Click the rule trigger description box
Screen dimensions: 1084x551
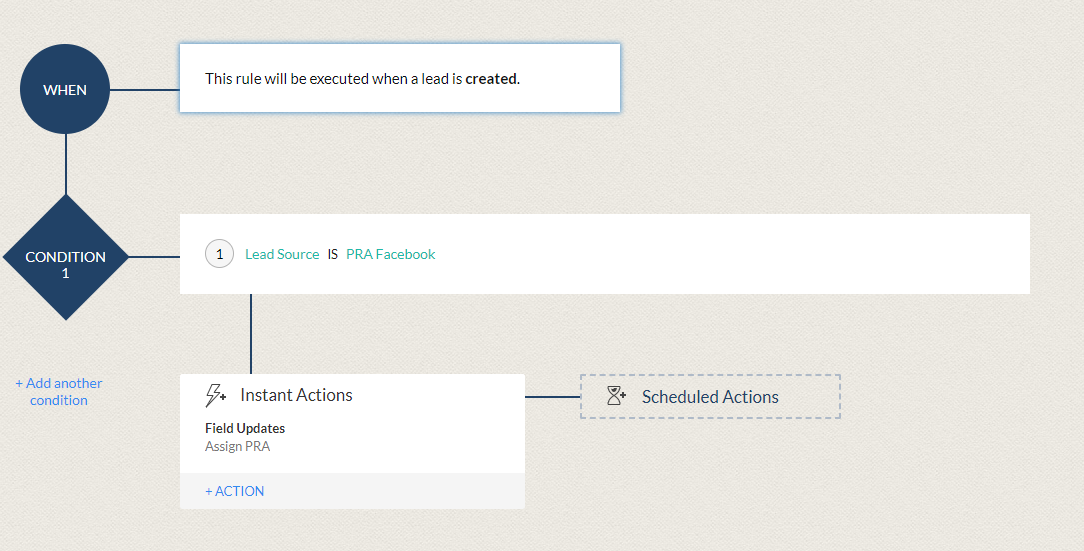pyautogui.click(x=400, y=78)
